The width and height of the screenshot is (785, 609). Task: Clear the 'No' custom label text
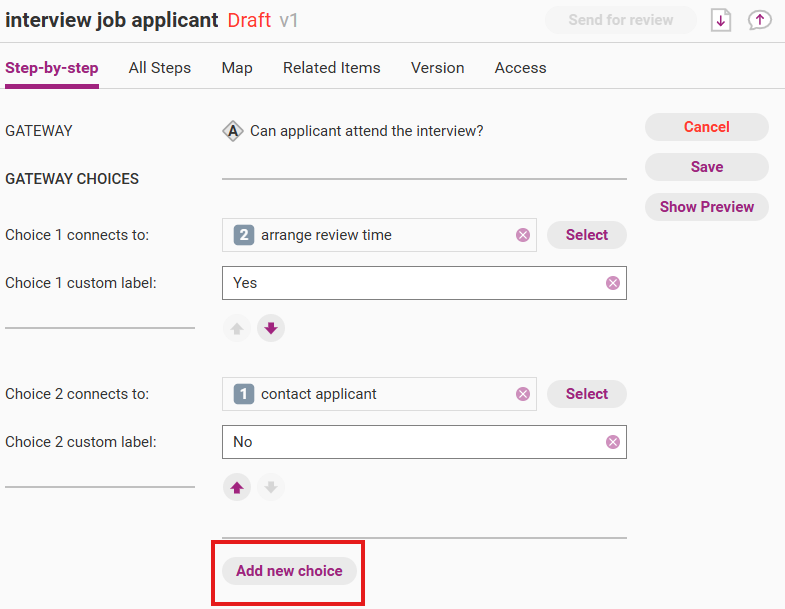pos(613,442)
